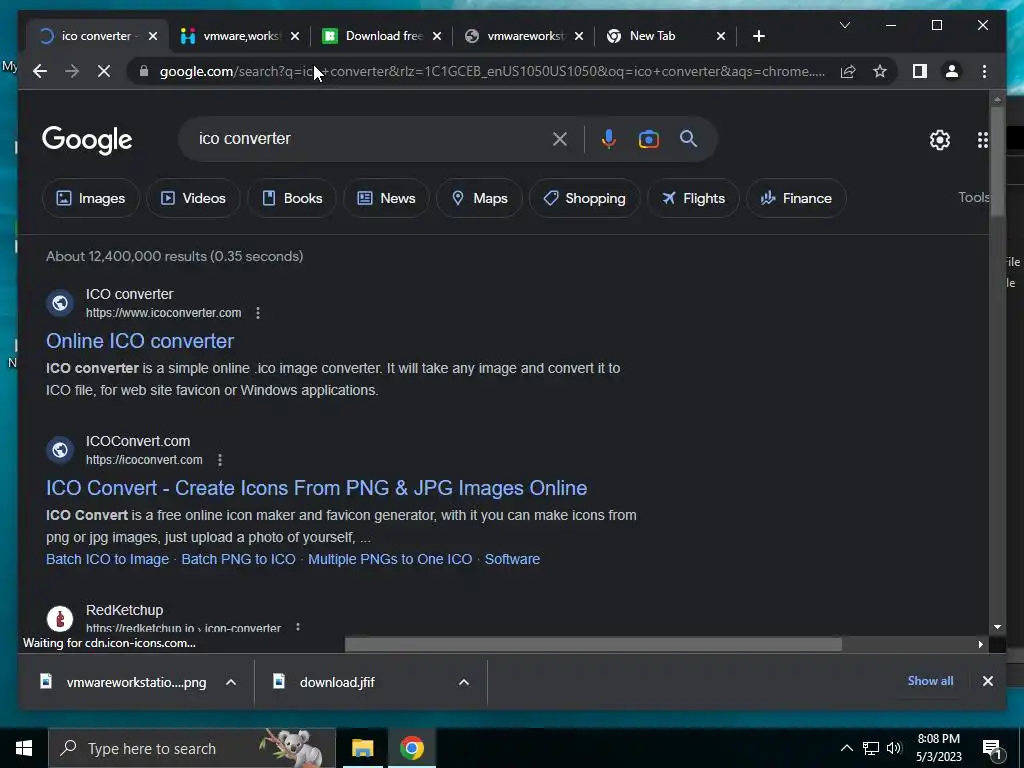Click the horizontal page scrollbar
The height and width of the screenshot is (768, 1024).
click(593, 645)
